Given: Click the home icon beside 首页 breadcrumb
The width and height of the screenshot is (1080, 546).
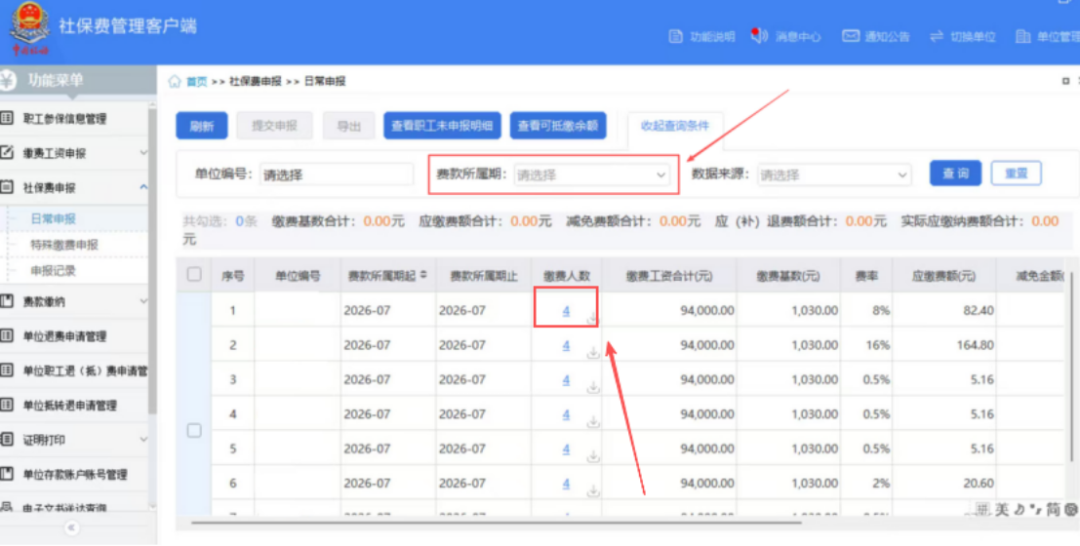Looking at the screenshot, I should coord(174,81).
